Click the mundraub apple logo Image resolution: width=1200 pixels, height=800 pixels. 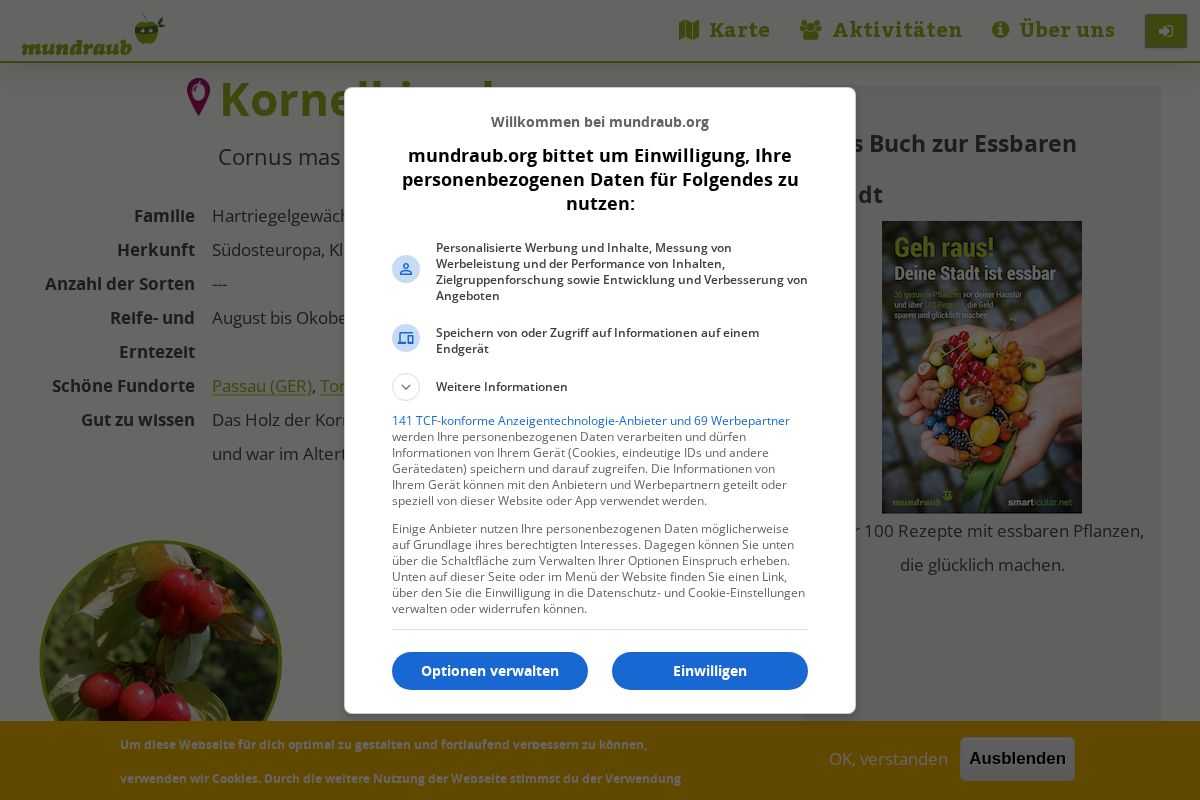[x=93, y=36]
